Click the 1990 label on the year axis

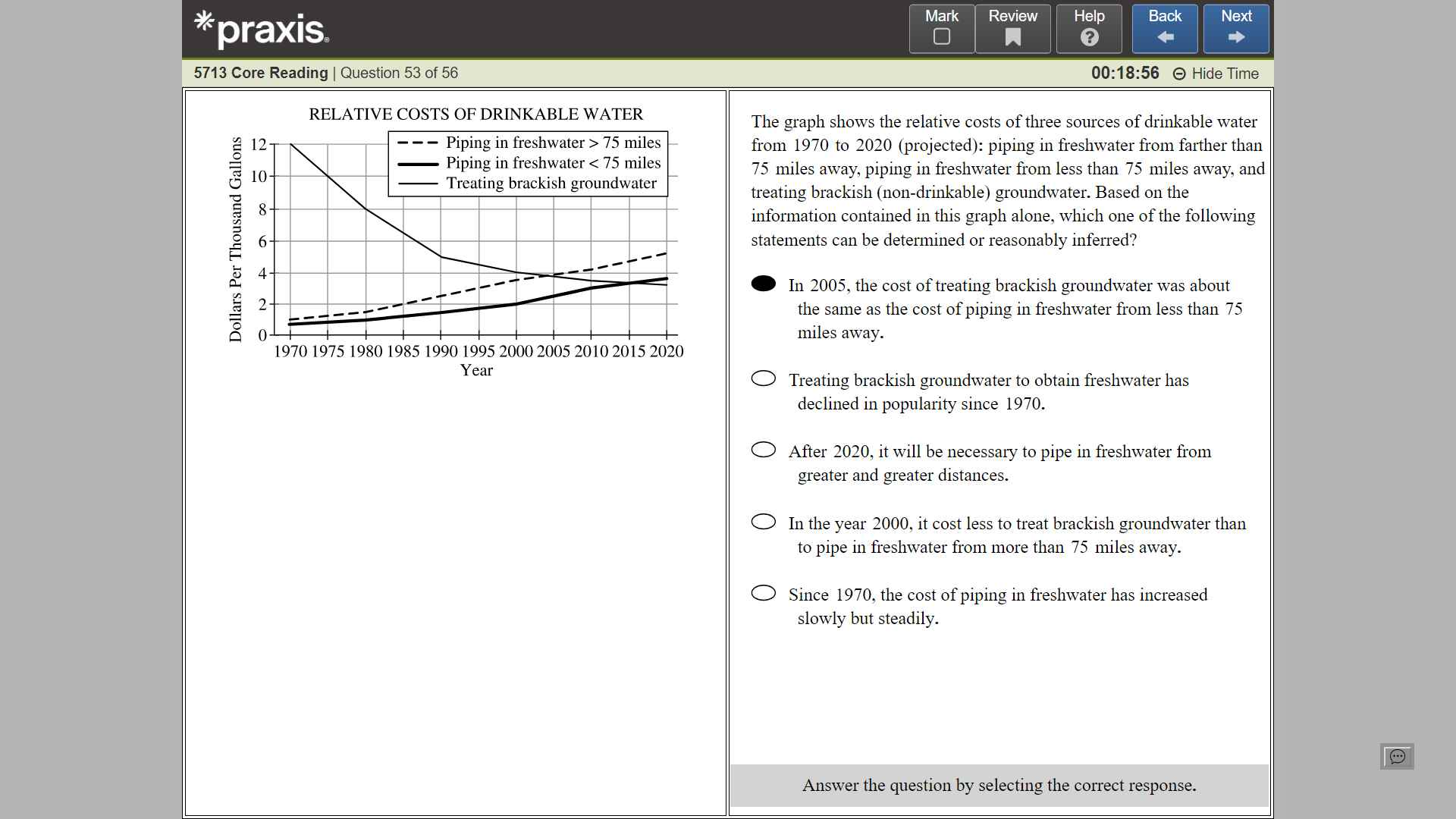tap(441, 351)
